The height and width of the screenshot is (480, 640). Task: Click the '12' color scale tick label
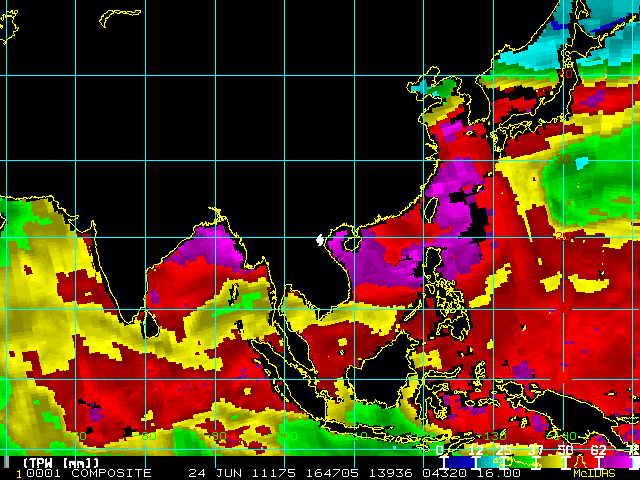coord(476,450)
